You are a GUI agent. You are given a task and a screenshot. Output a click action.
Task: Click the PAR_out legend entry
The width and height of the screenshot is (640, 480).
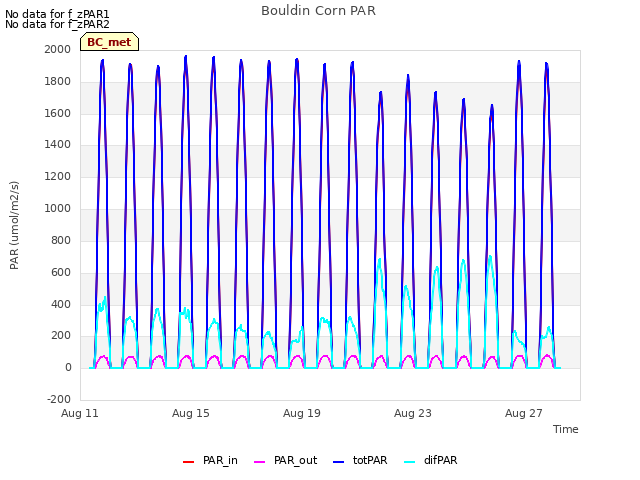pyautogui.click(x=285, y=460)
